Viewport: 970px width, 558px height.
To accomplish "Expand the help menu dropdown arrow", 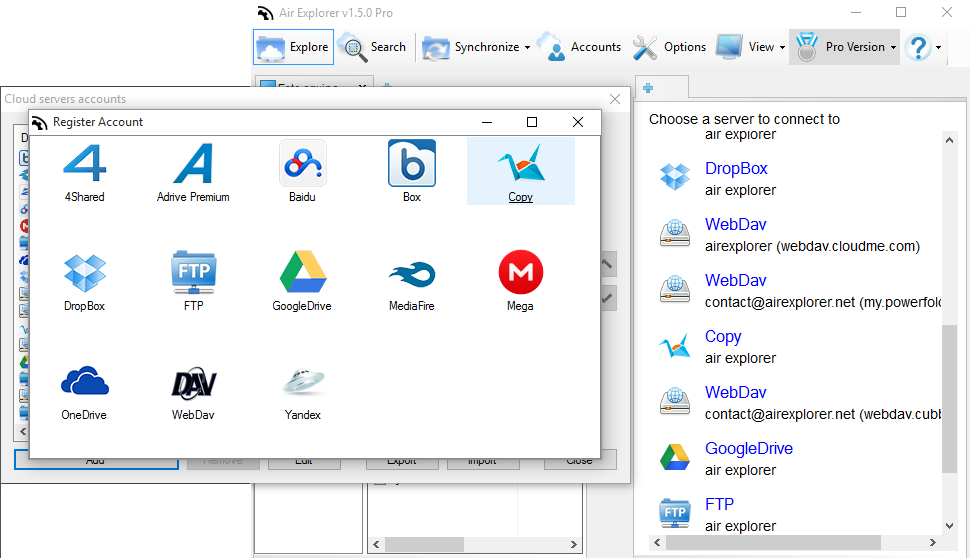I will tap(938, 48).
